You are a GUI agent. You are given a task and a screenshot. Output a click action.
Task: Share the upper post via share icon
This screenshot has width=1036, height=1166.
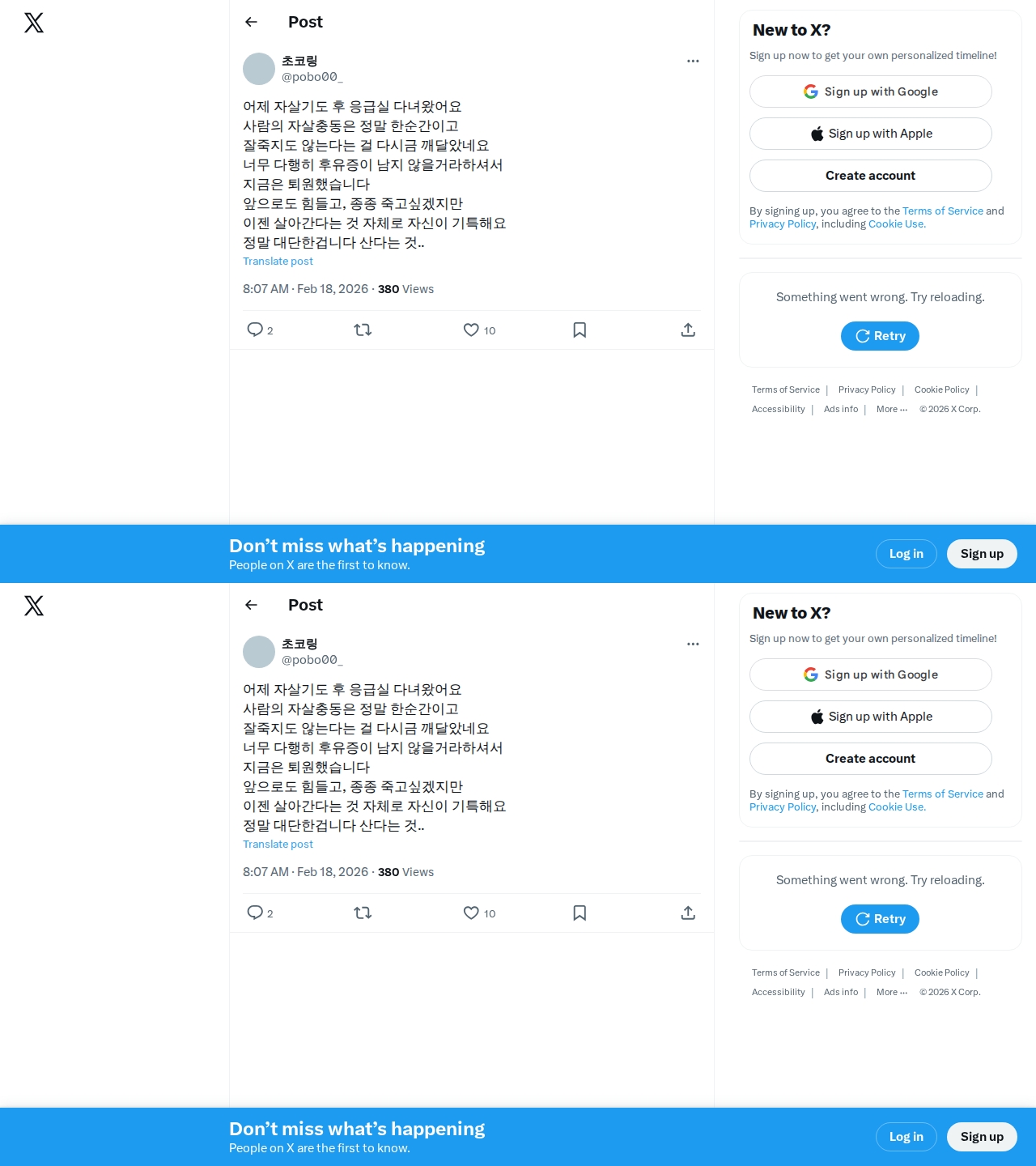pos(688,330)
